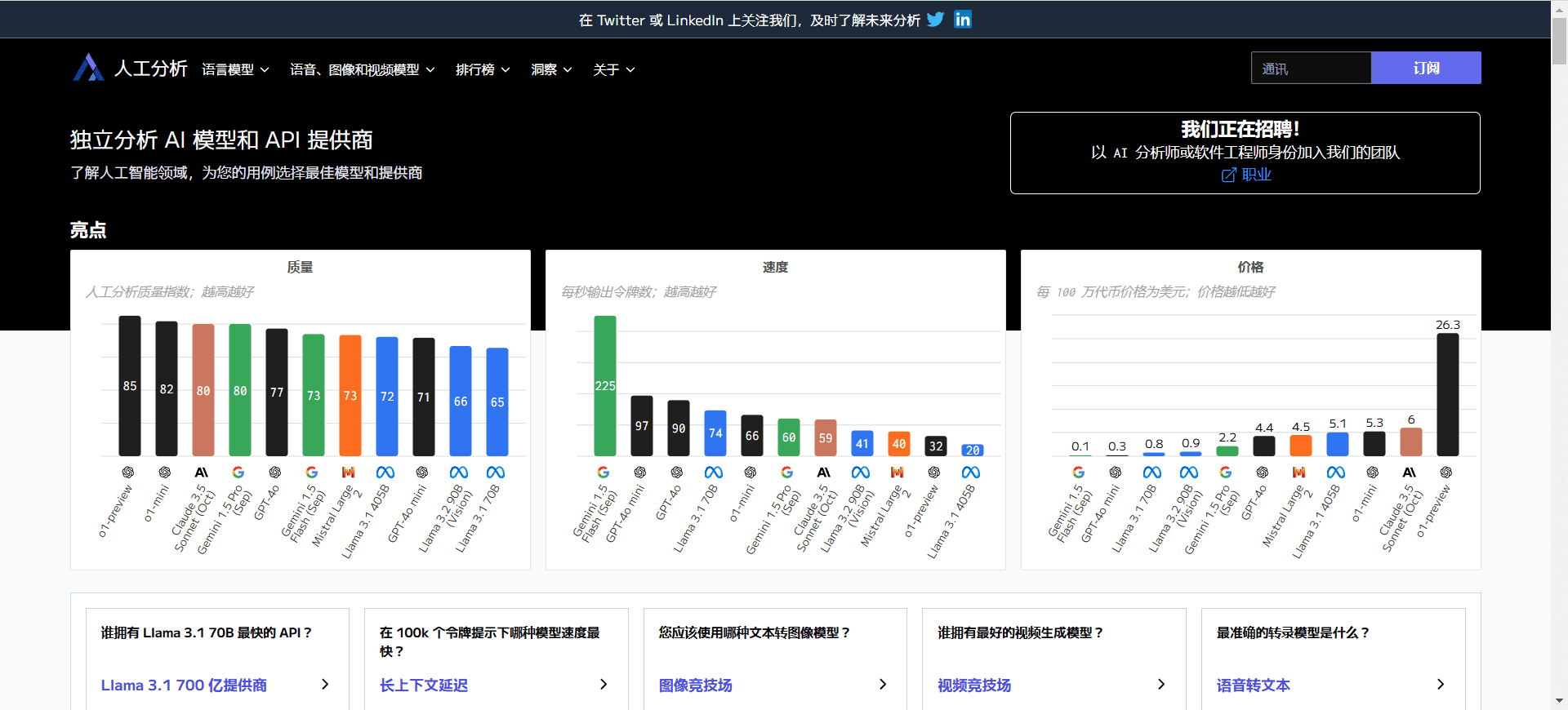Click question 您应该使用哪种文本转图像模型？
This screenshot has width=1568, height=710.
tap(755, 632)
